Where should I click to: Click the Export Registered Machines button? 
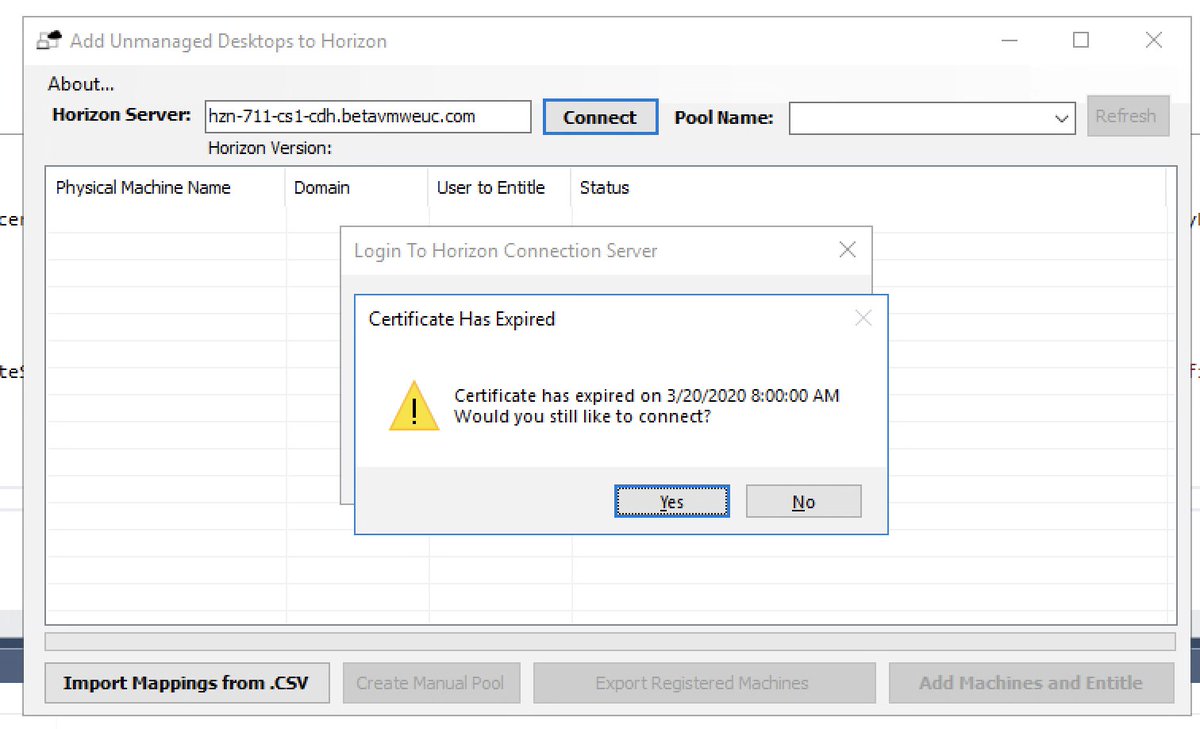[x=702, y=683]
